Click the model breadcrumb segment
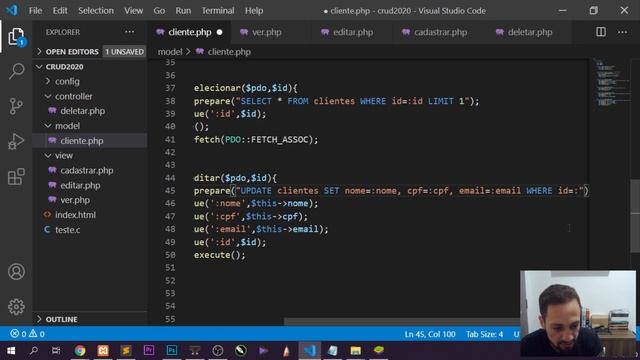Image resolution: width=640 pixels, height=360 pixels. [170, 52]
